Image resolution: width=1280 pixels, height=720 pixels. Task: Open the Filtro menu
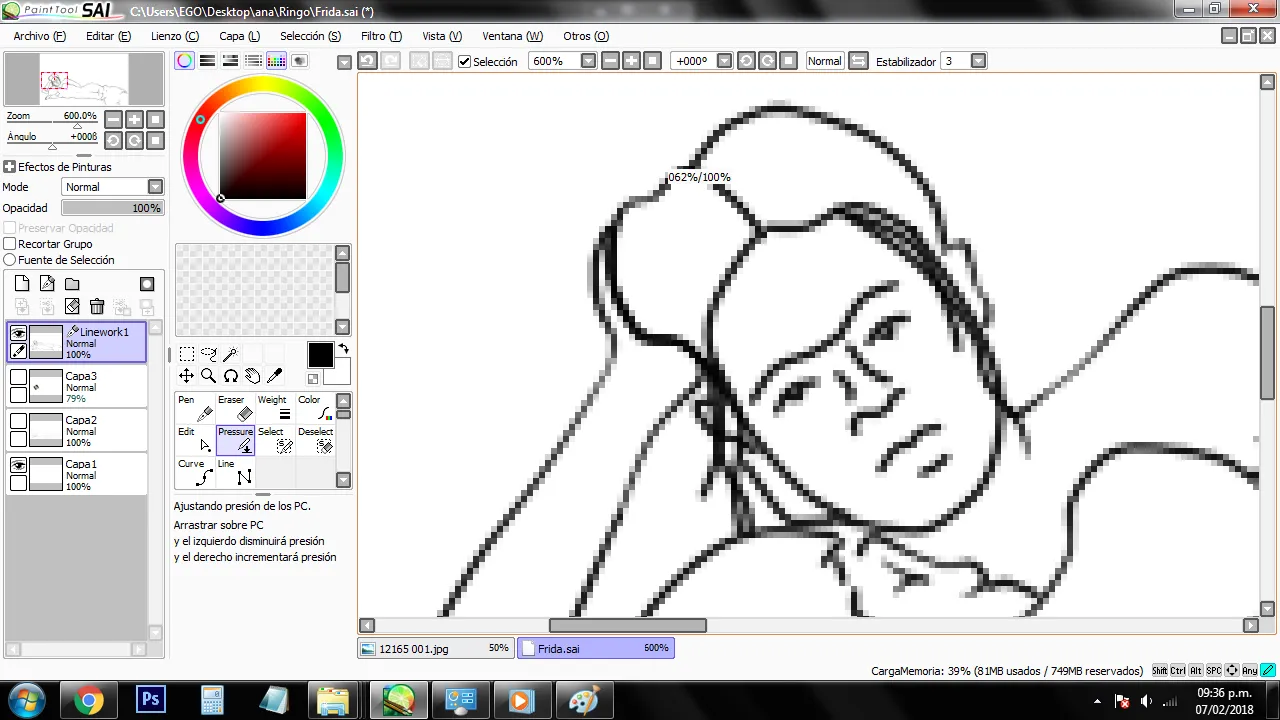point(381,36)
